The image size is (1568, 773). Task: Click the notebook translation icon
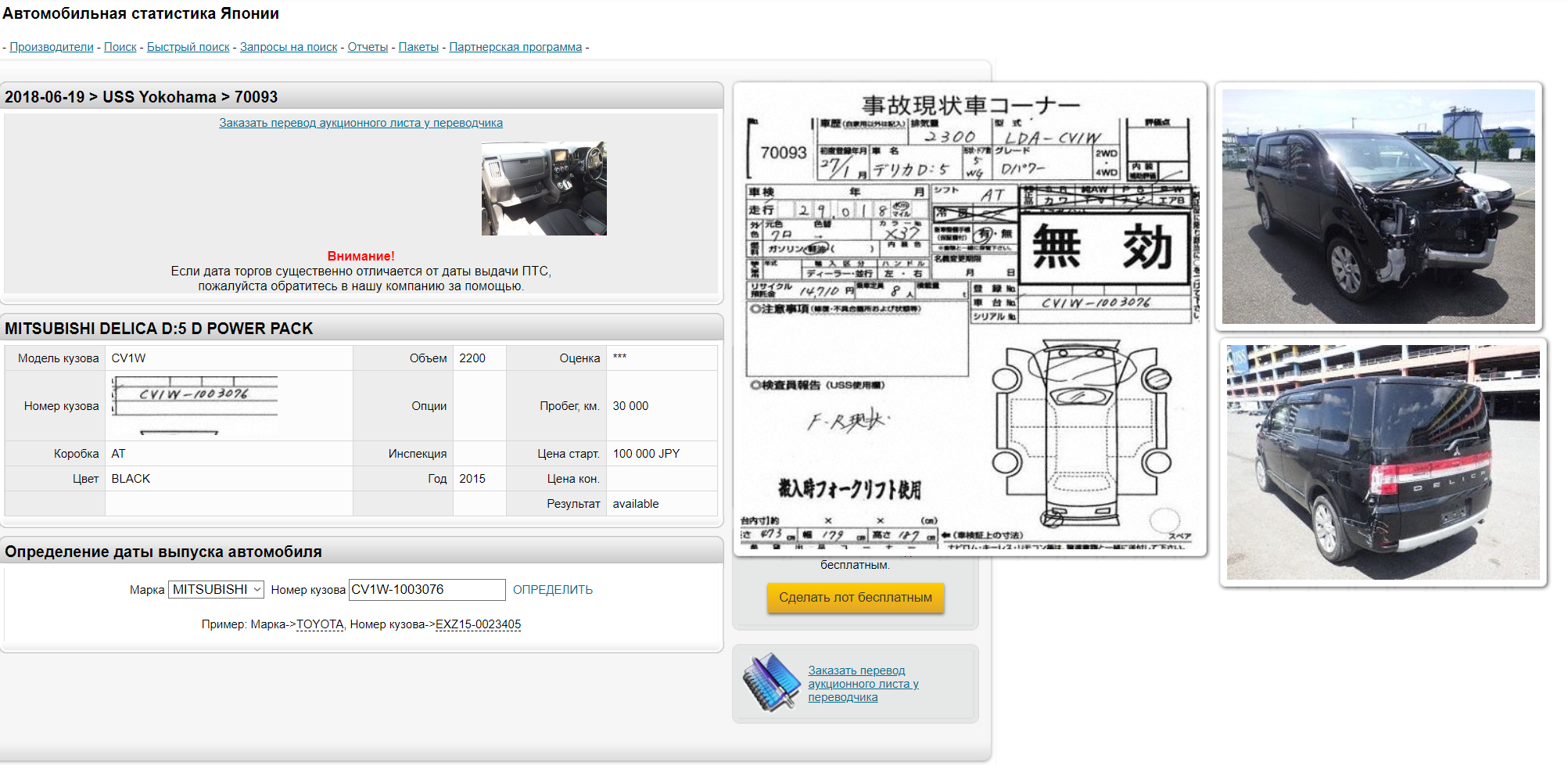[771, 683]
